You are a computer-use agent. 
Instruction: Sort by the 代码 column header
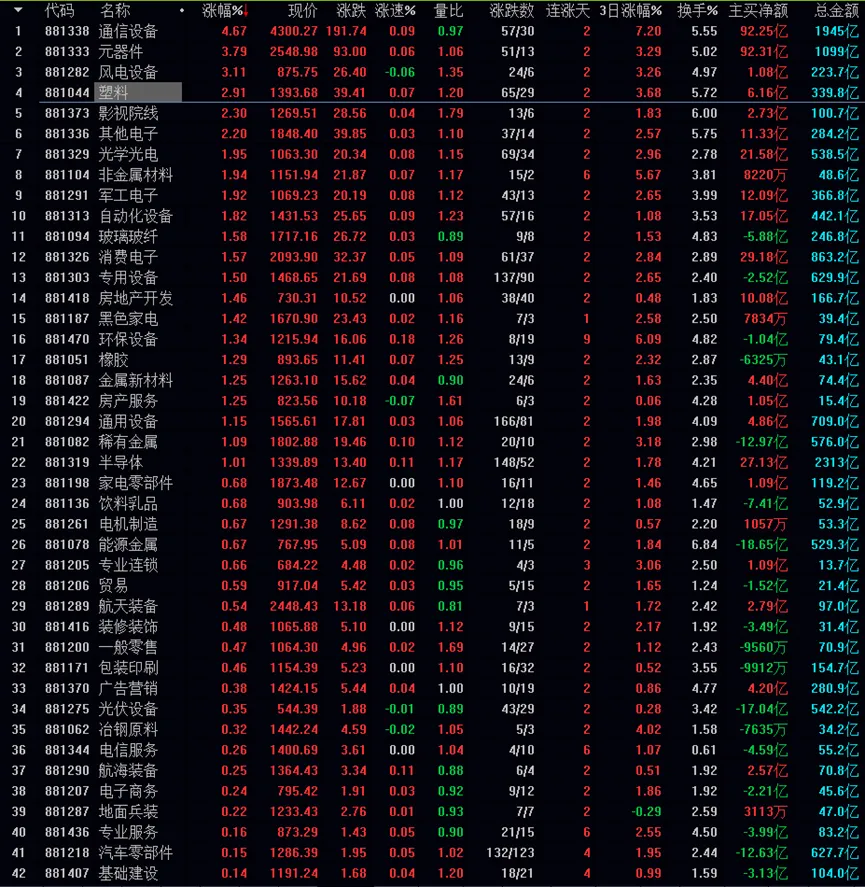(59, 10)
